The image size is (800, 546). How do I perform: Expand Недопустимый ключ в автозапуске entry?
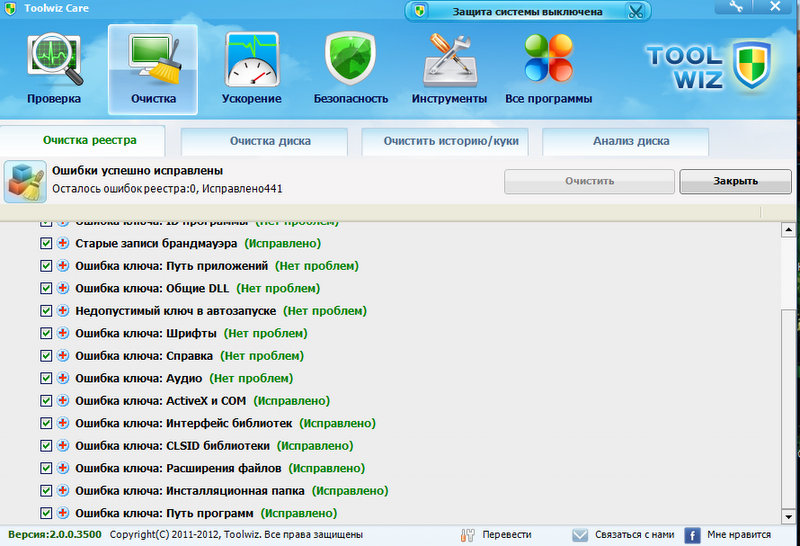63,310
